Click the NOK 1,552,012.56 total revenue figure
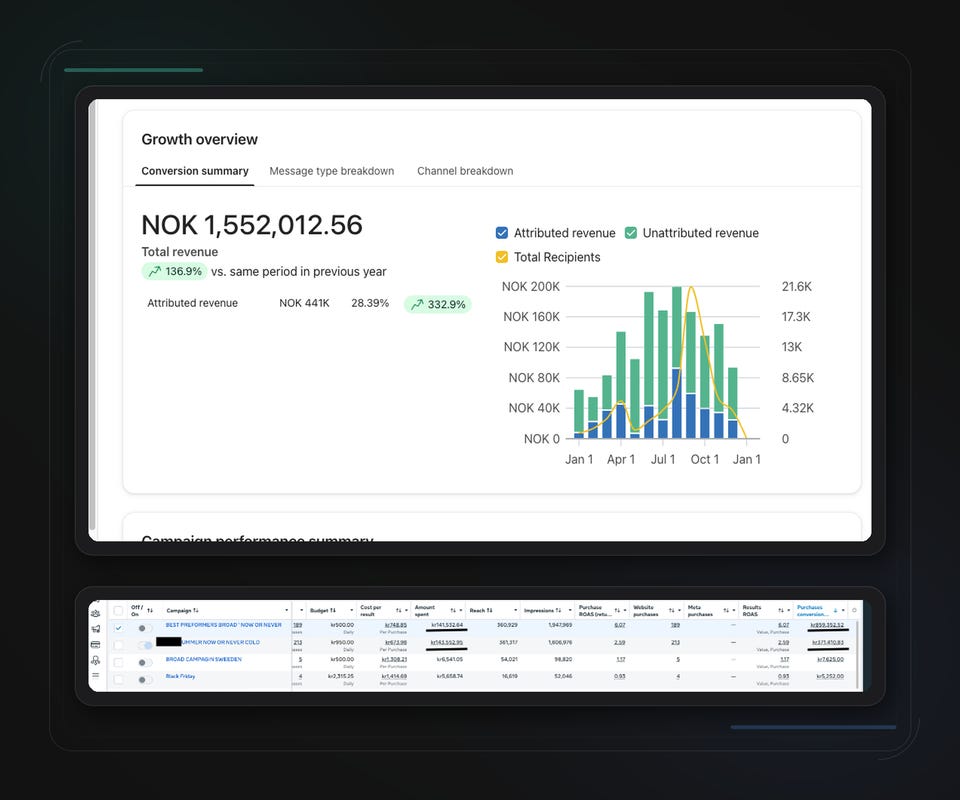This screenshot has height=800, width=960. pyautogui.click(x=252, y=225)
